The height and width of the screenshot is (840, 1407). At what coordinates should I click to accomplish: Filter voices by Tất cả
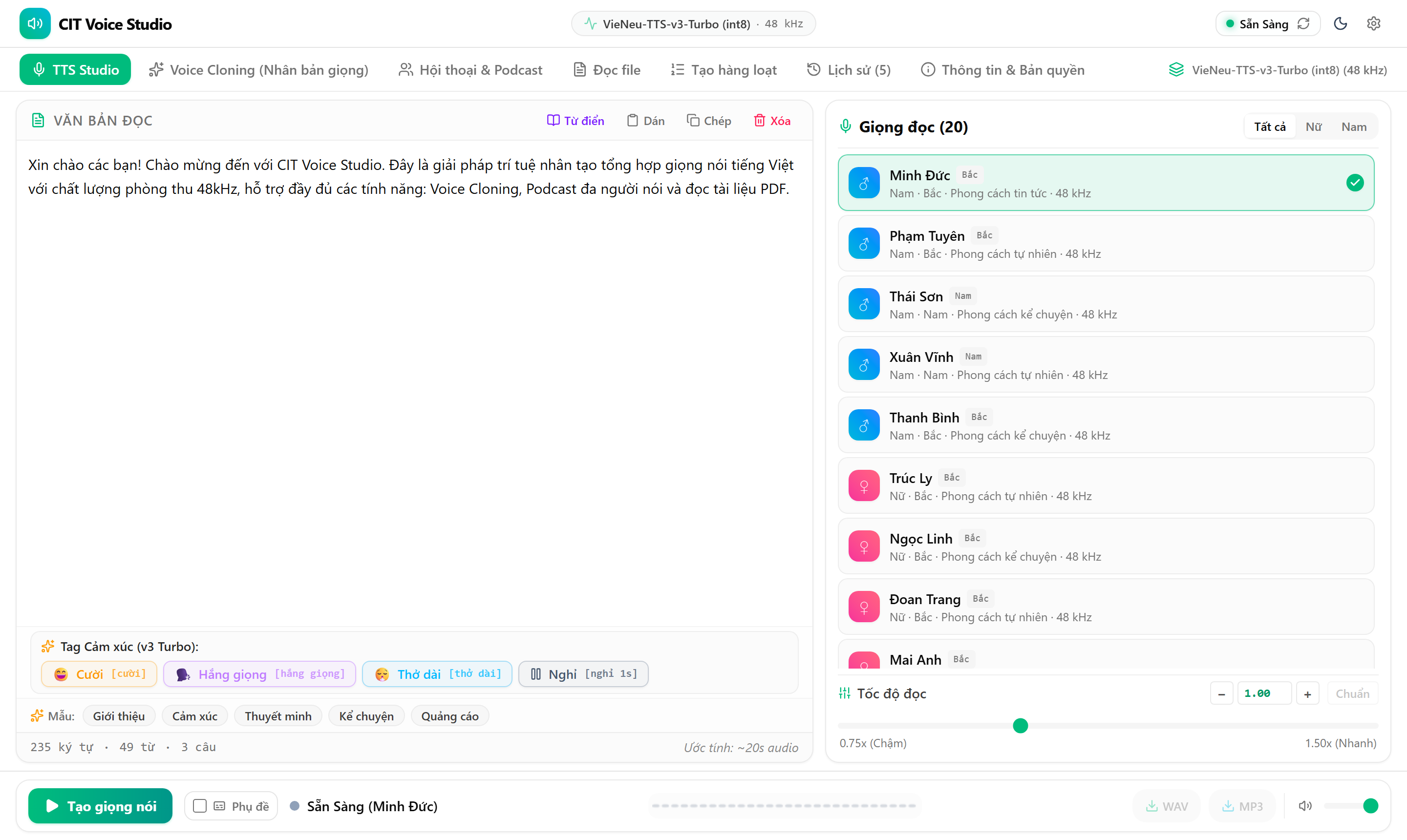[x=1269, y=127]
